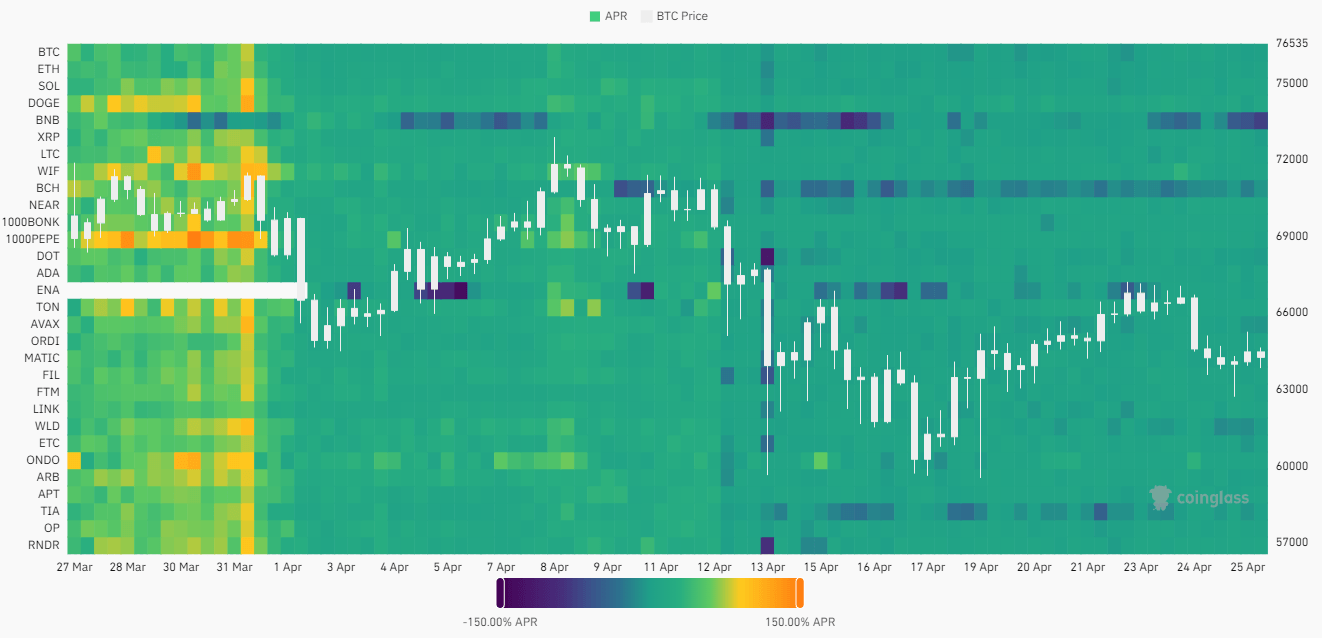Click the DOGE row label
Viewport: 1322px width, 638px height.
pos(44,103)
